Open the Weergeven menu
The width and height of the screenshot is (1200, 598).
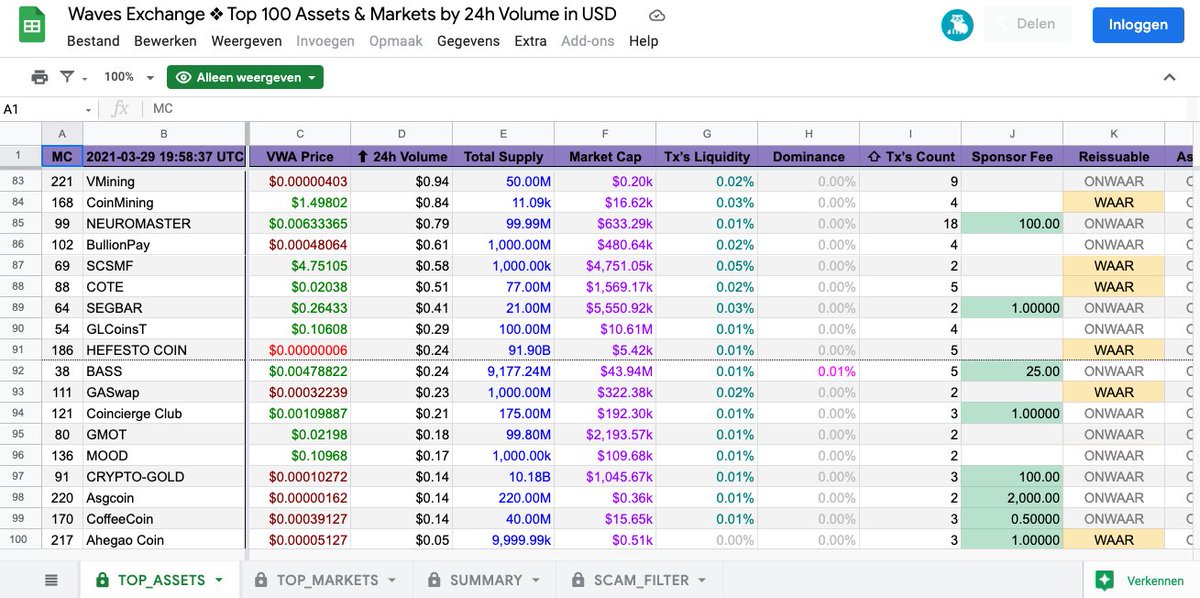click(x=246, y=41)
